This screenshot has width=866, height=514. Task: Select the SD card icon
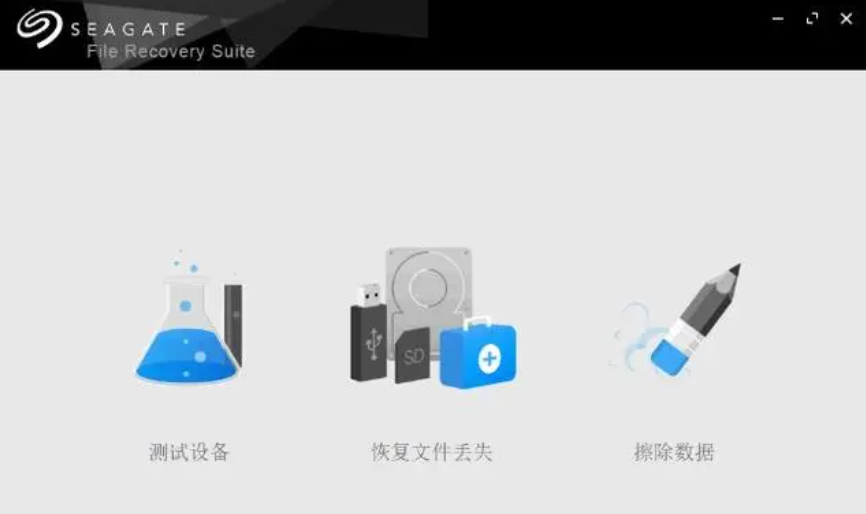413,356
